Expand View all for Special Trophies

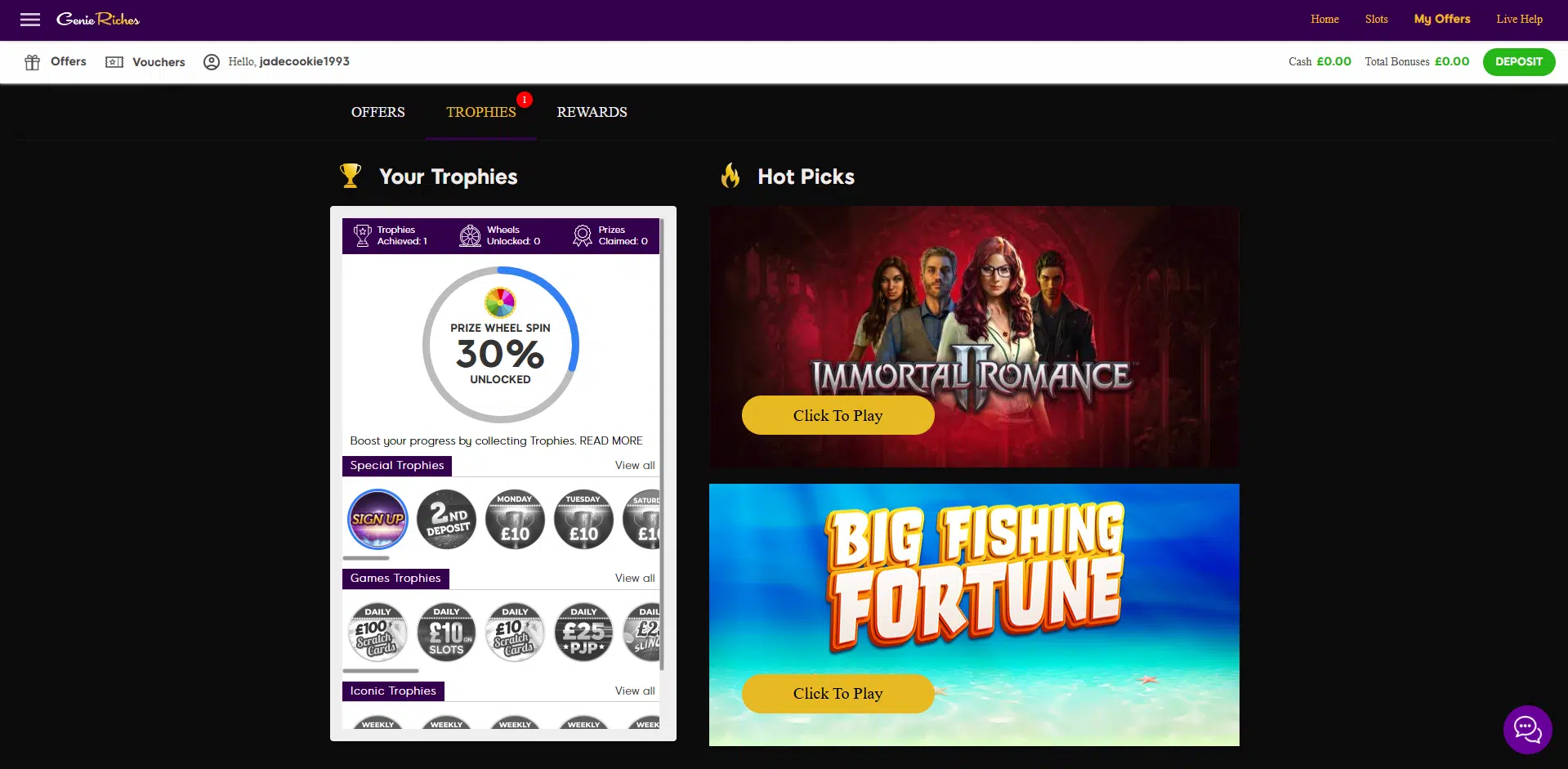635,466
